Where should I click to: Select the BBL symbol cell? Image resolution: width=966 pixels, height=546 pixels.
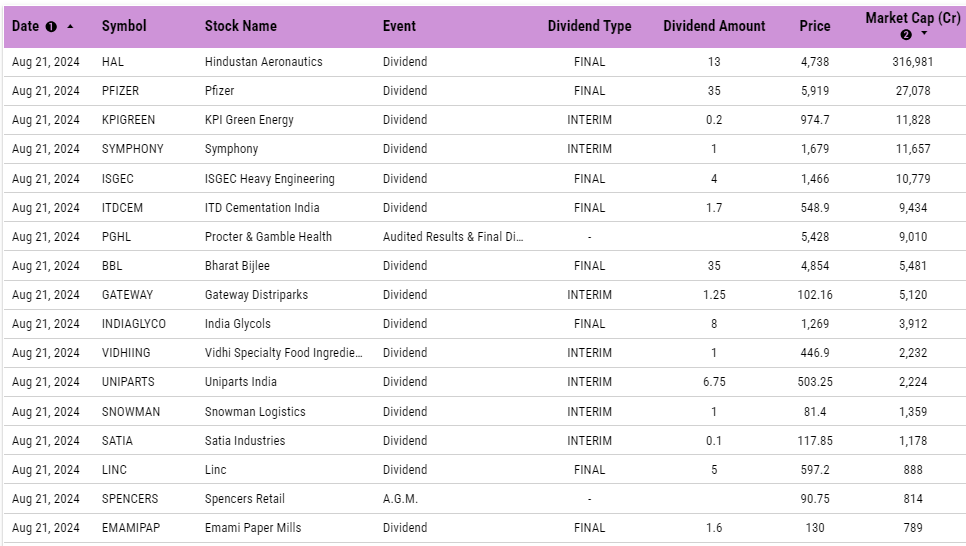coord(112,266)
